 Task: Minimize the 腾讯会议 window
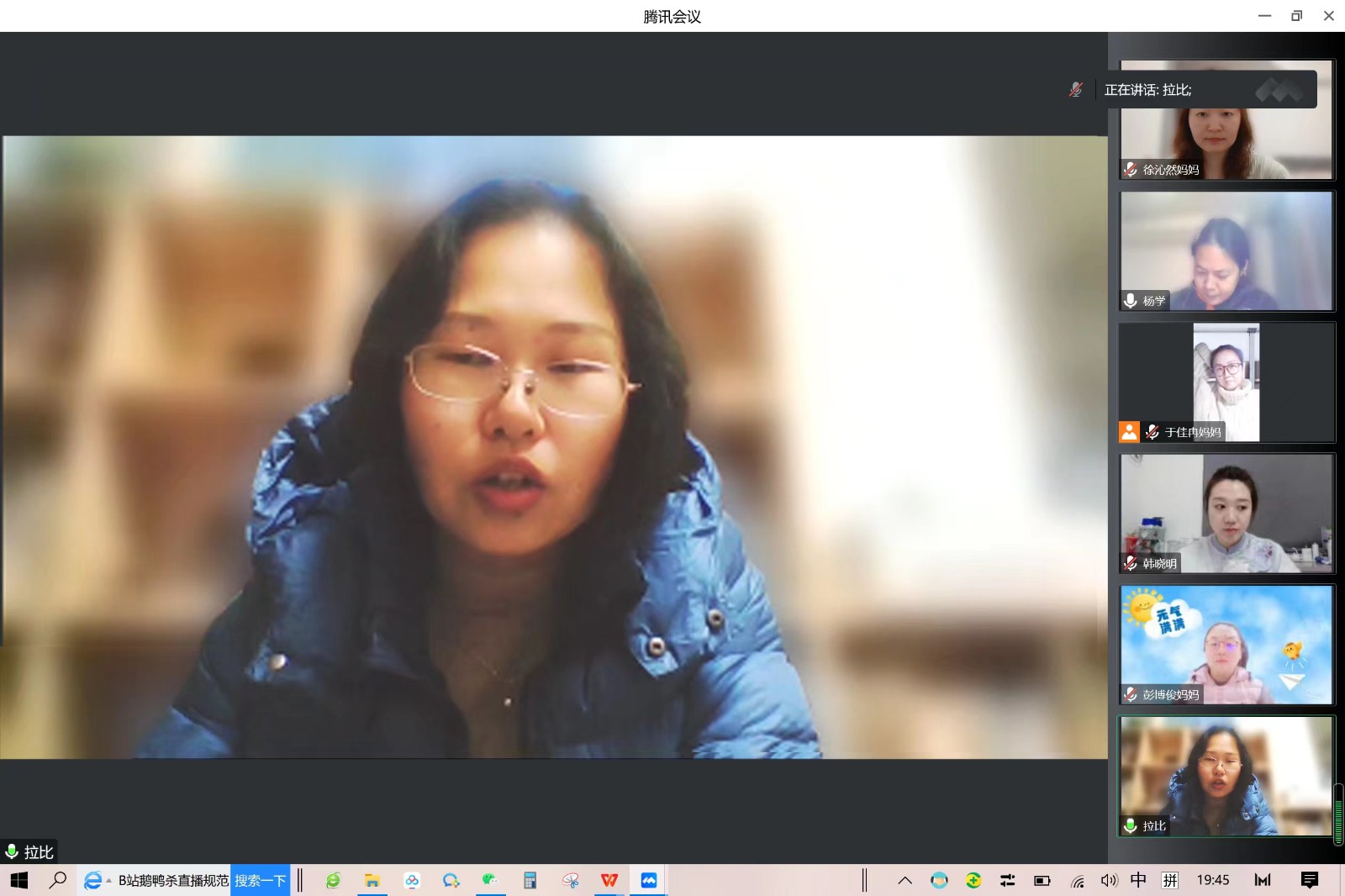[x=1264, y=16]
